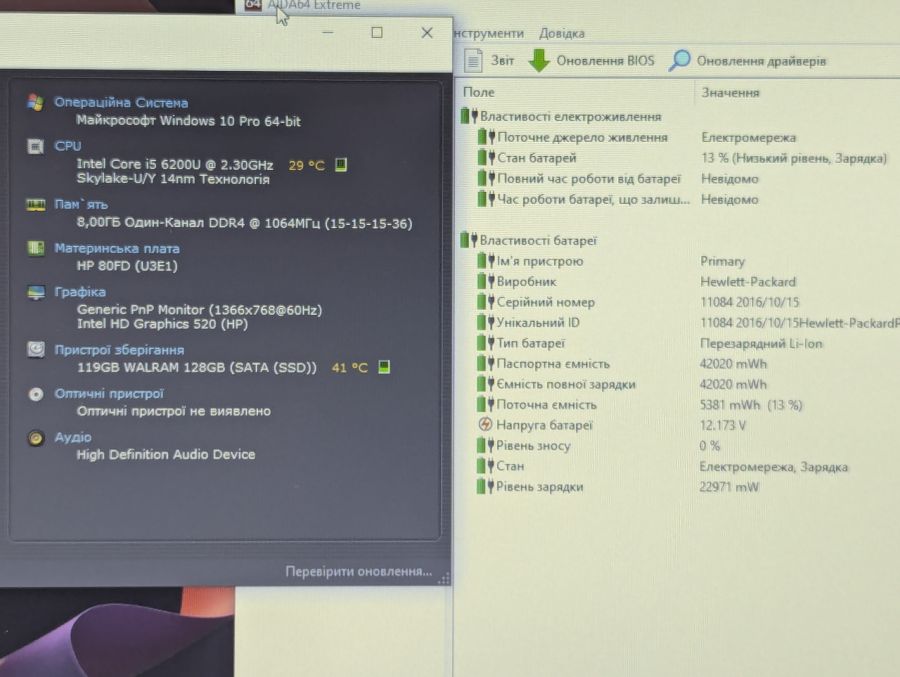
Task: Click the Перевірити оновлення link
Action: (x=359, y=571)
